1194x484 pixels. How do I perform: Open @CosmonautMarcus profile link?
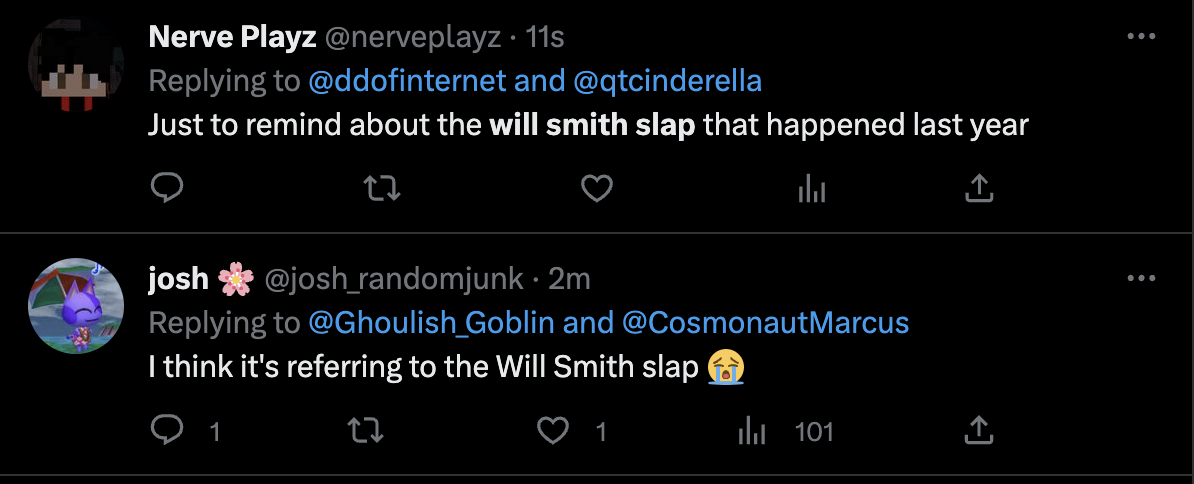coord(766,323)
